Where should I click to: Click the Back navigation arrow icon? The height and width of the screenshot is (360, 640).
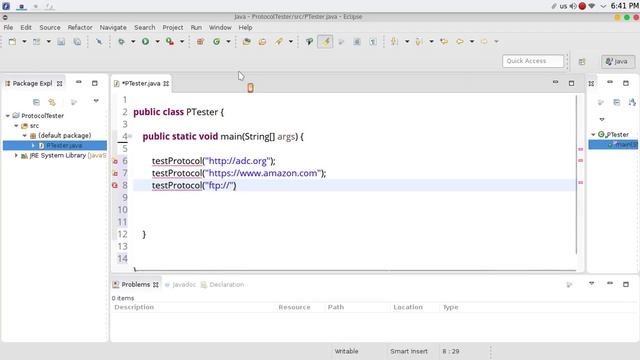click(x=460, y=41)
